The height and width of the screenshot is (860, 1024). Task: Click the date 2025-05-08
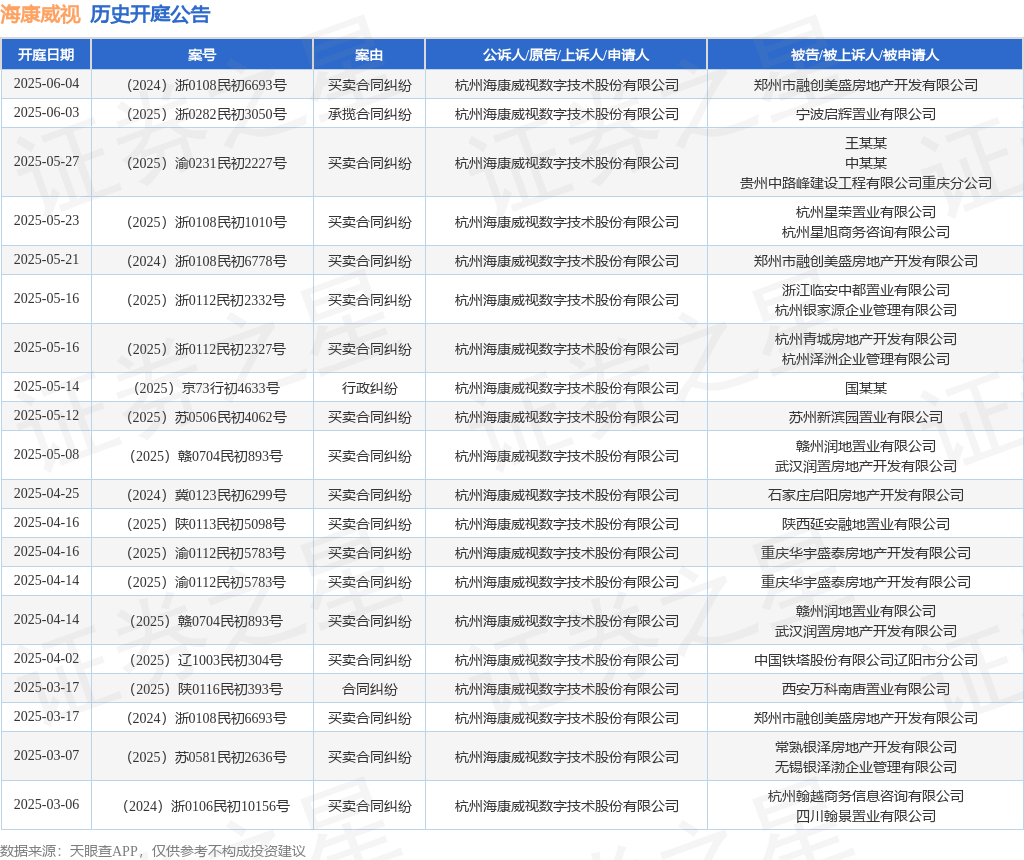[x=46, y=454]
